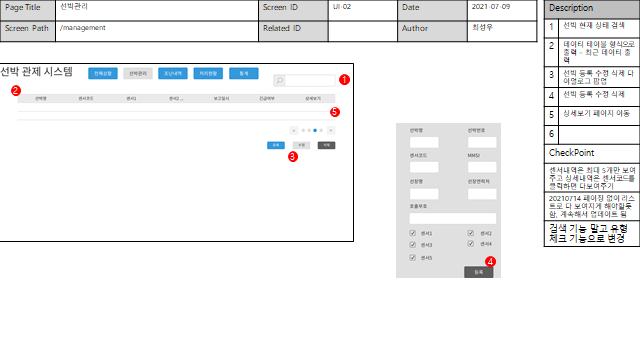This screenshot has height=360, width=640.
Task: Click the 20210714 checkpoint note
Action: tap(592, 206)
